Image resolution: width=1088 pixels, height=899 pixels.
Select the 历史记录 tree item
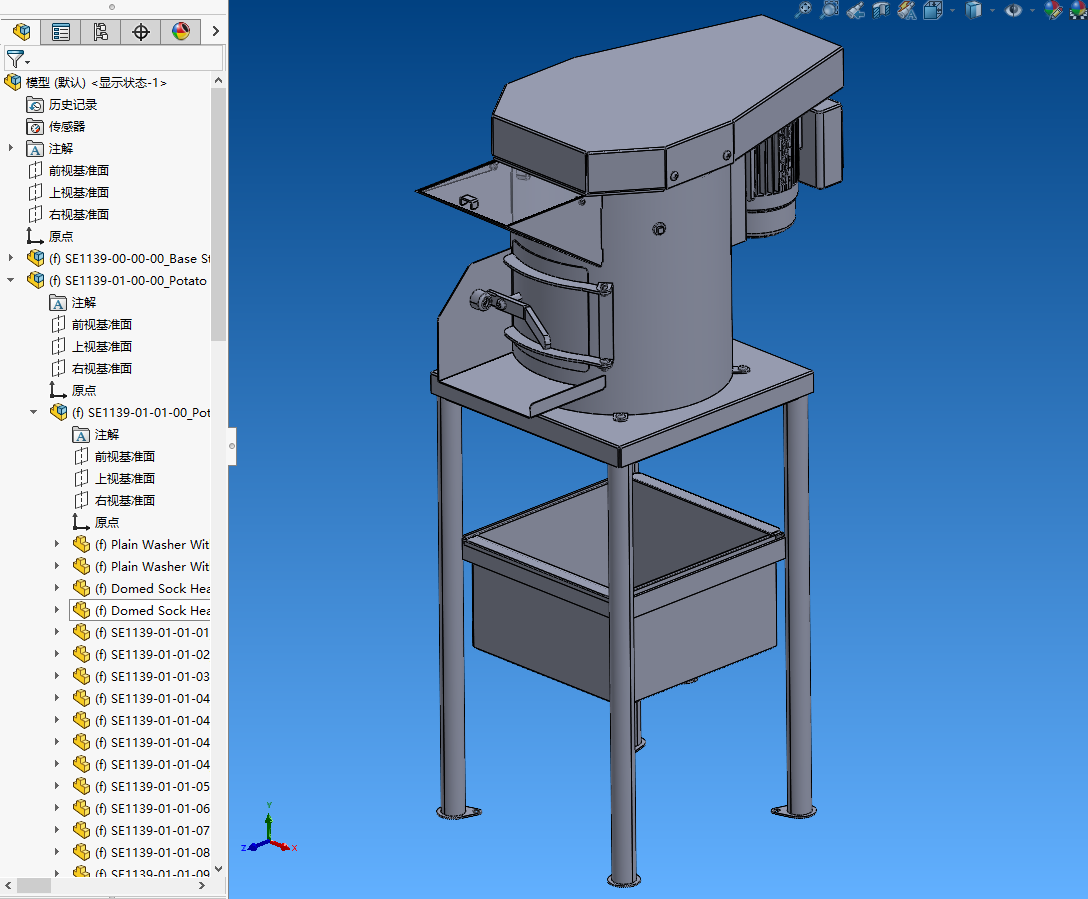click(72, 104)
